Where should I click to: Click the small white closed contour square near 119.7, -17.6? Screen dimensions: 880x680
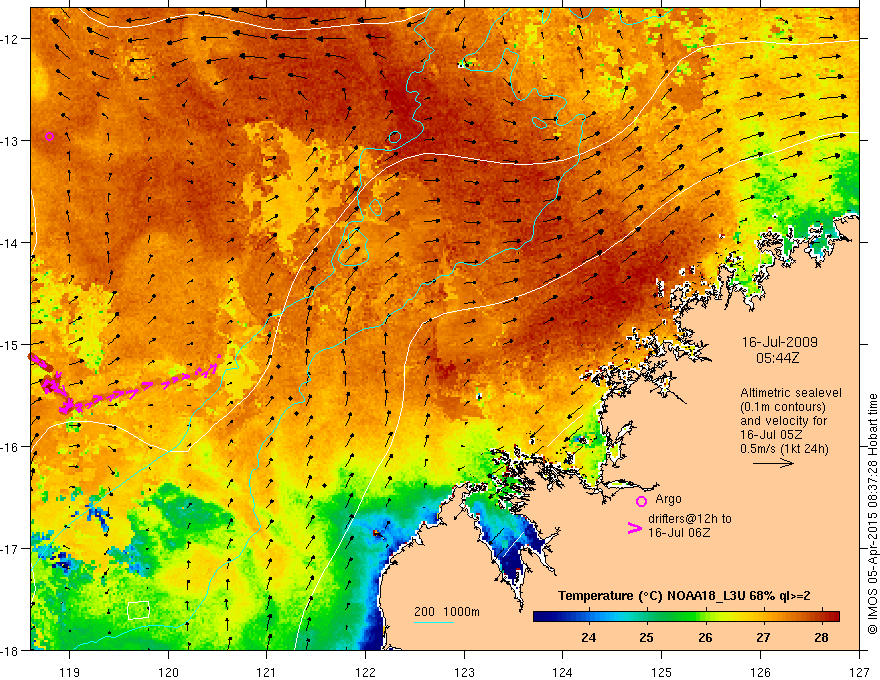[139, 610]
